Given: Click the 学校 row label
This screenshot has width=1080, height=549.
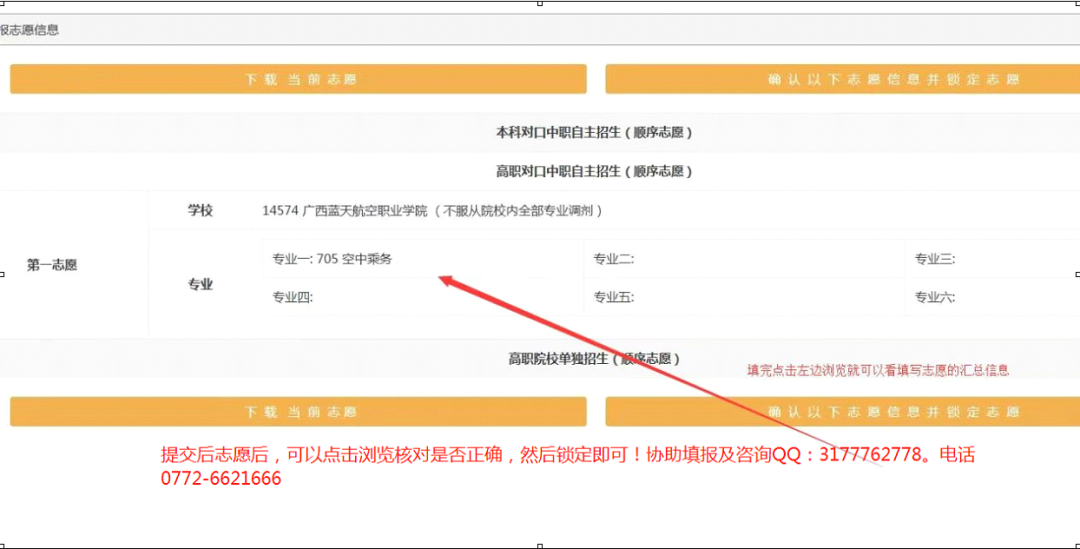Looking at the screenshot, I should (201, 210).
